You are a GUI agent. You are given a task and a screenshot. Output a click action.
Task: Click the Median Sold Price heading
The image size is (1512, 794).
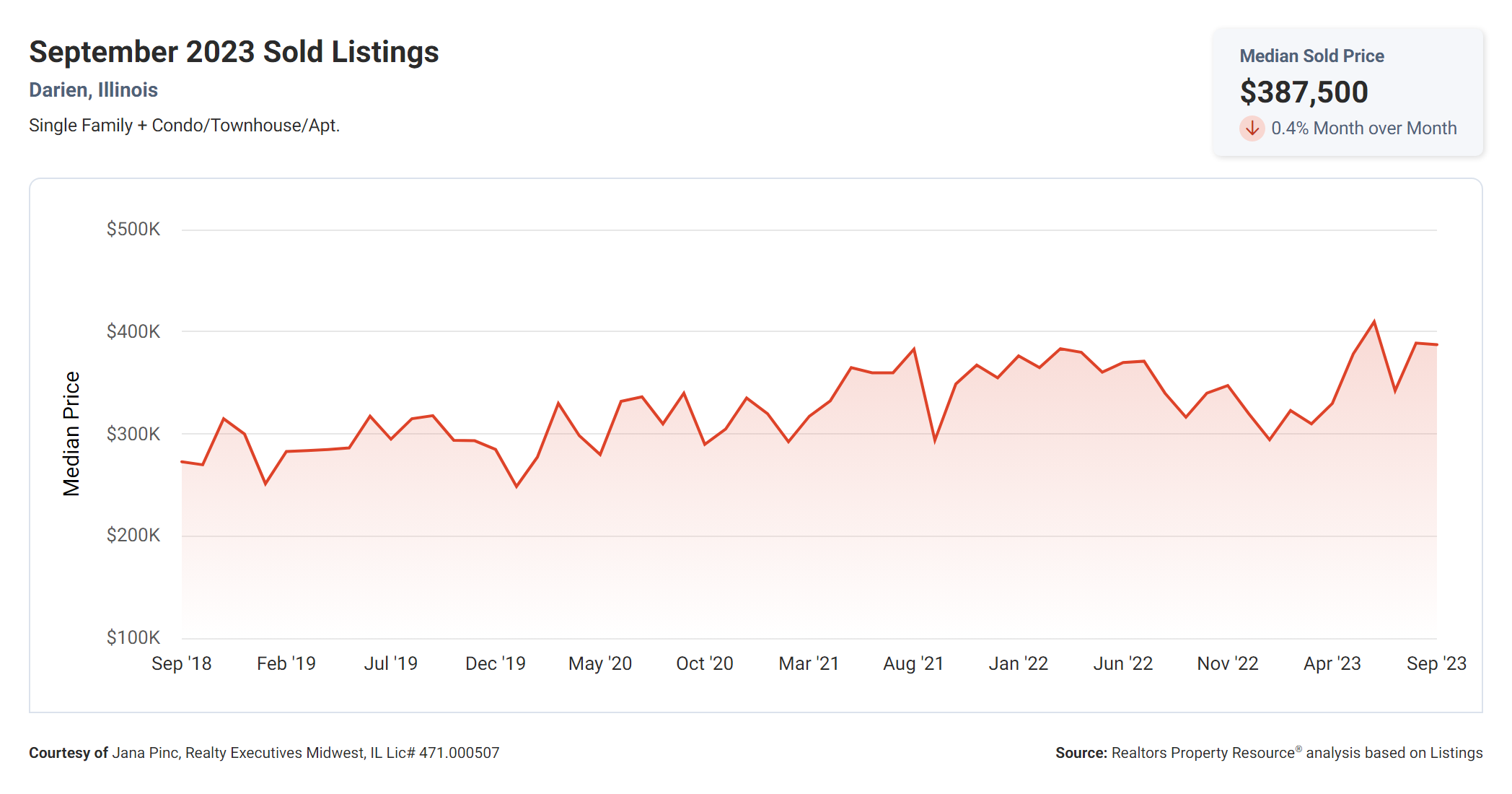coord(1311,56)
